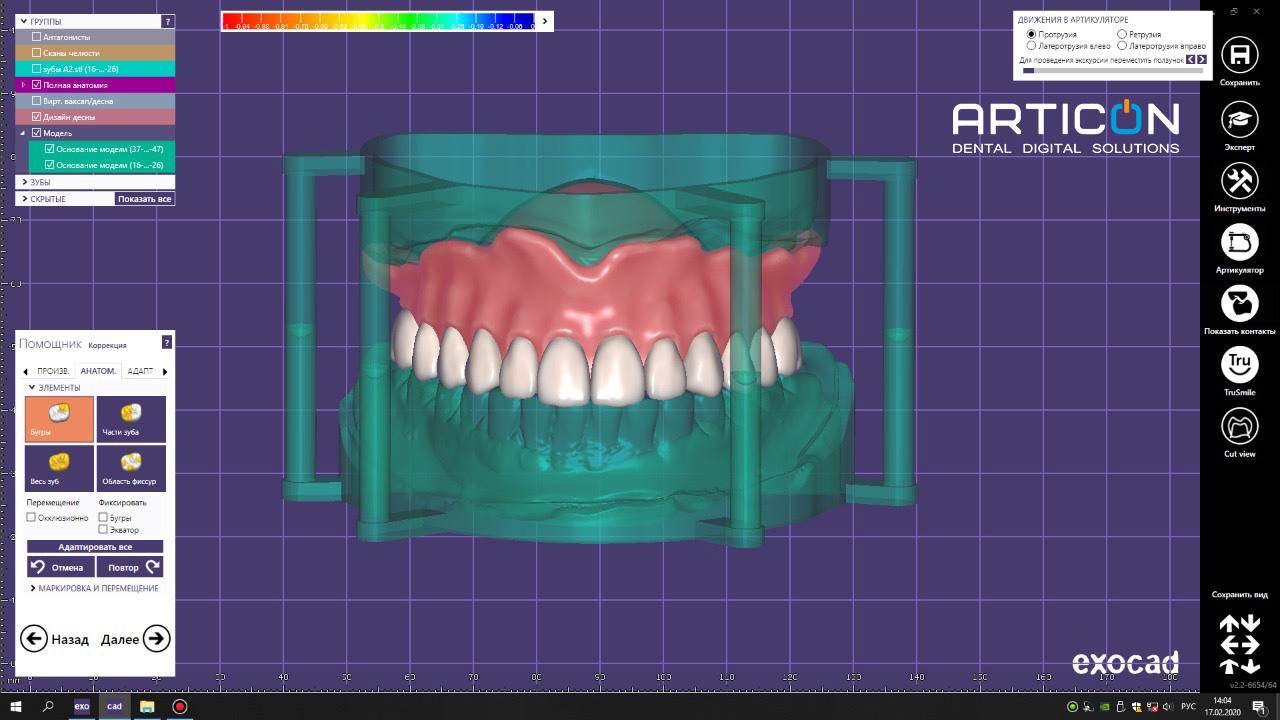Switch to the Анатом. tab
This screenshot has width=1280, height=720.
click(98, 371)
